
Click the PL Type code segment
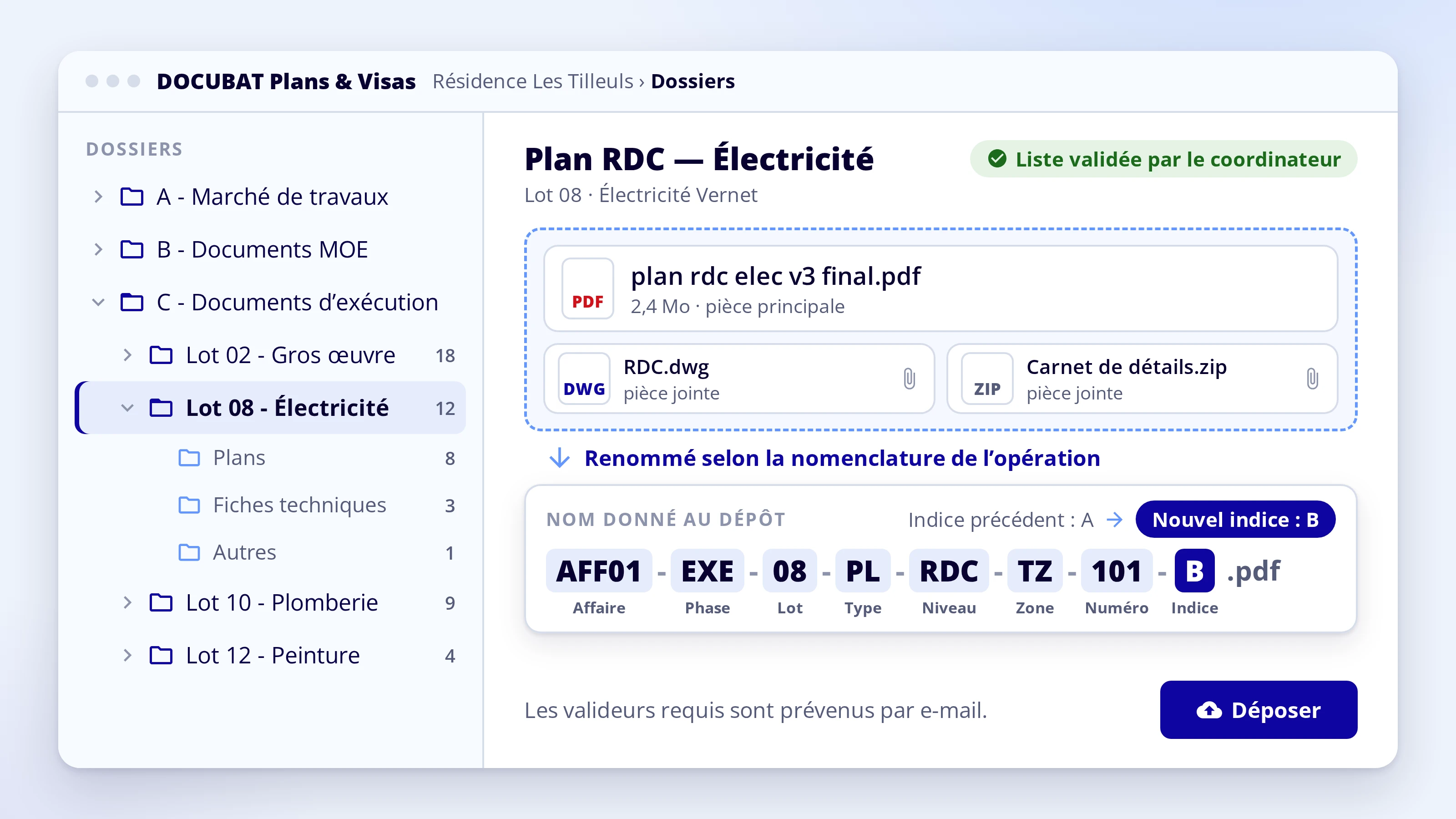(x=863, y=570)
